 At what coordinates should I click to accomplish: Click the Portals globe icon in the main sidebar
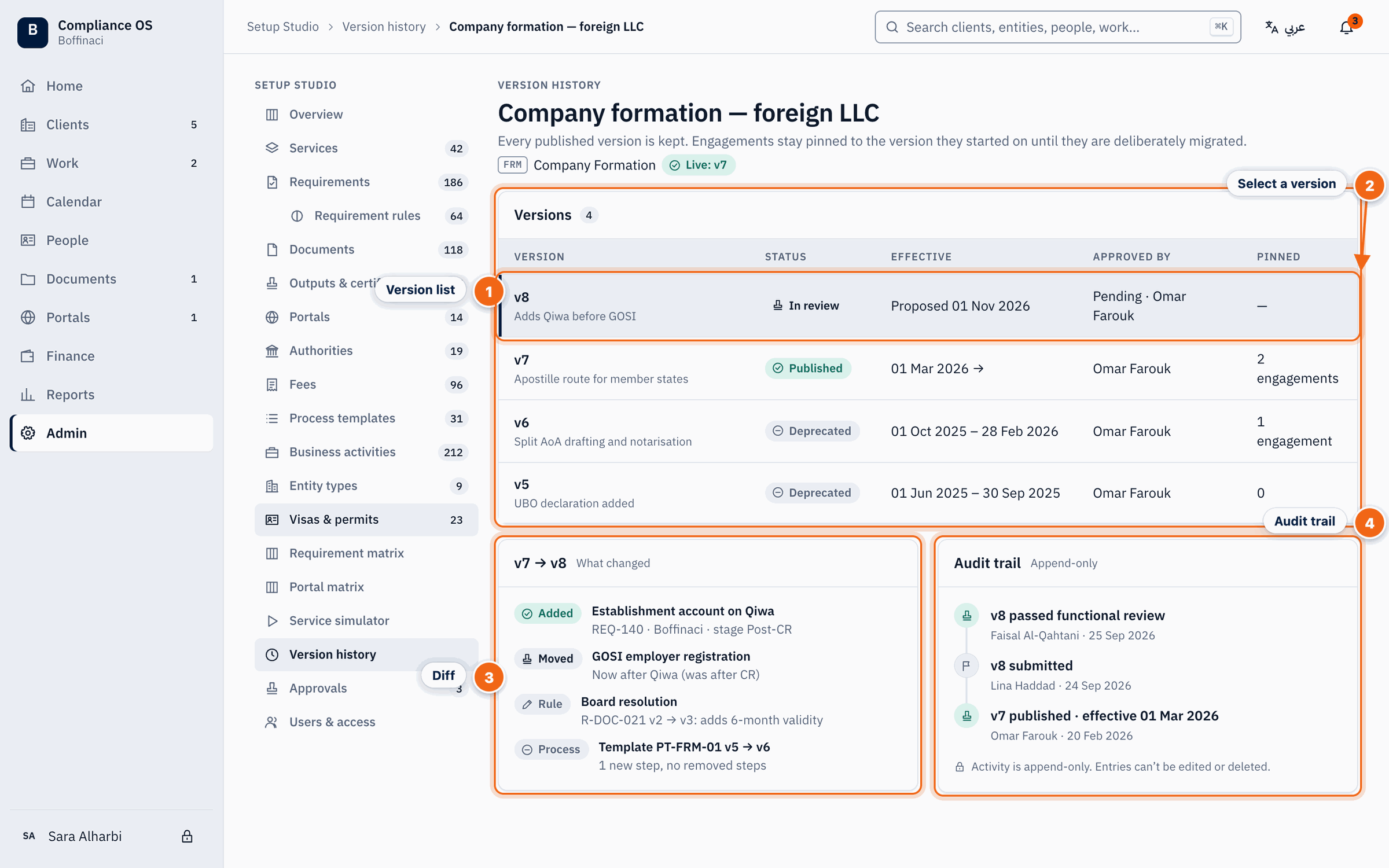[28, 317]
